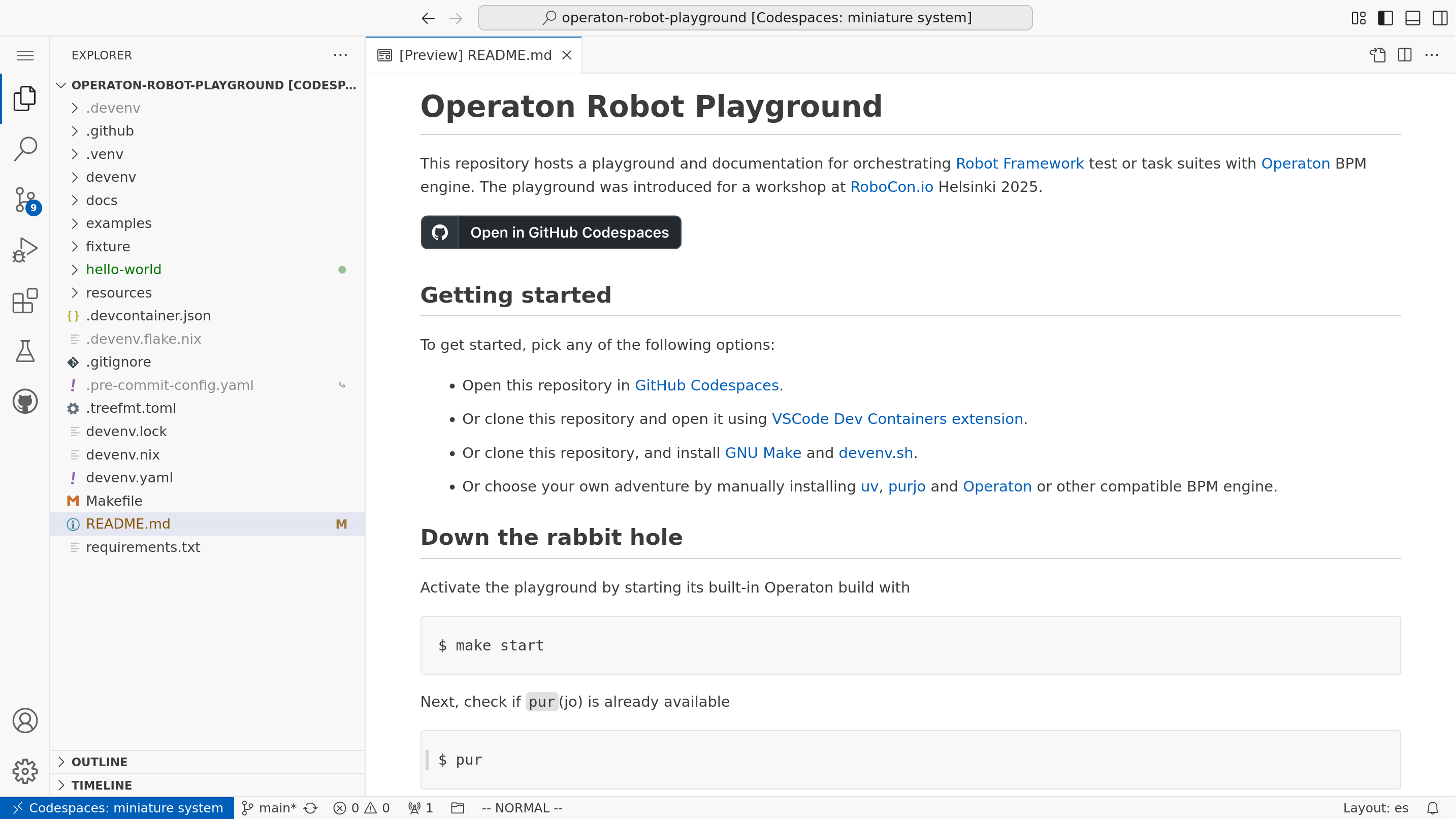Image resolution: width=1456 pixels, height=819 pixels.
Task: Open forwarded ports indicator showing 1
Action: click(x=420, y=808)
